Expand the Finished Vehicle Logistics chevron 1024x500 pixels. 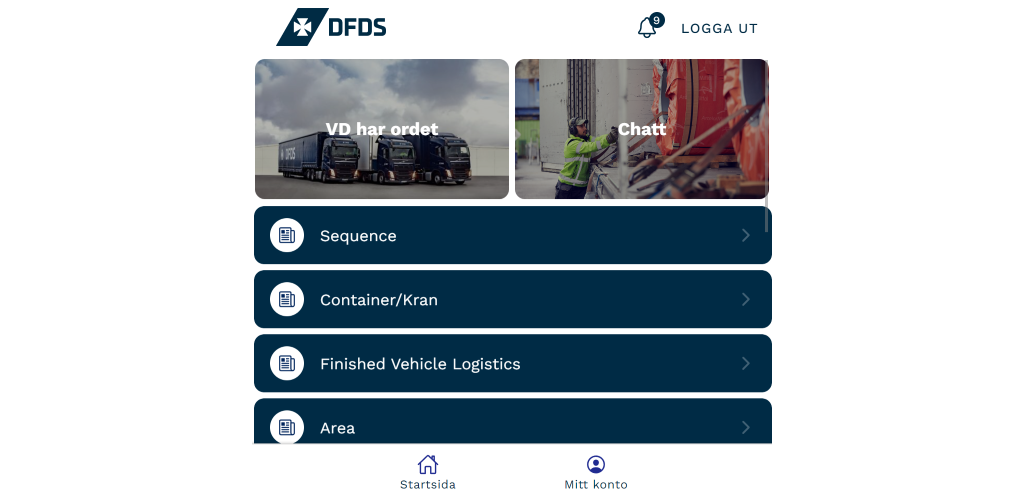[x=746, y=363]
